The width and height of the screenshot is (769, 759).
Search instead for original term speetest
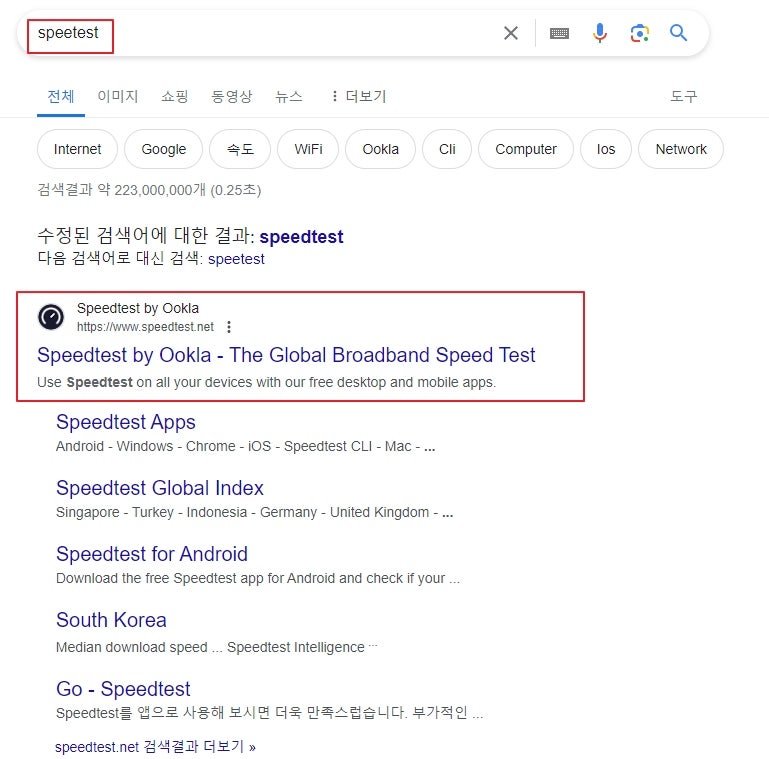click(236, 259)
